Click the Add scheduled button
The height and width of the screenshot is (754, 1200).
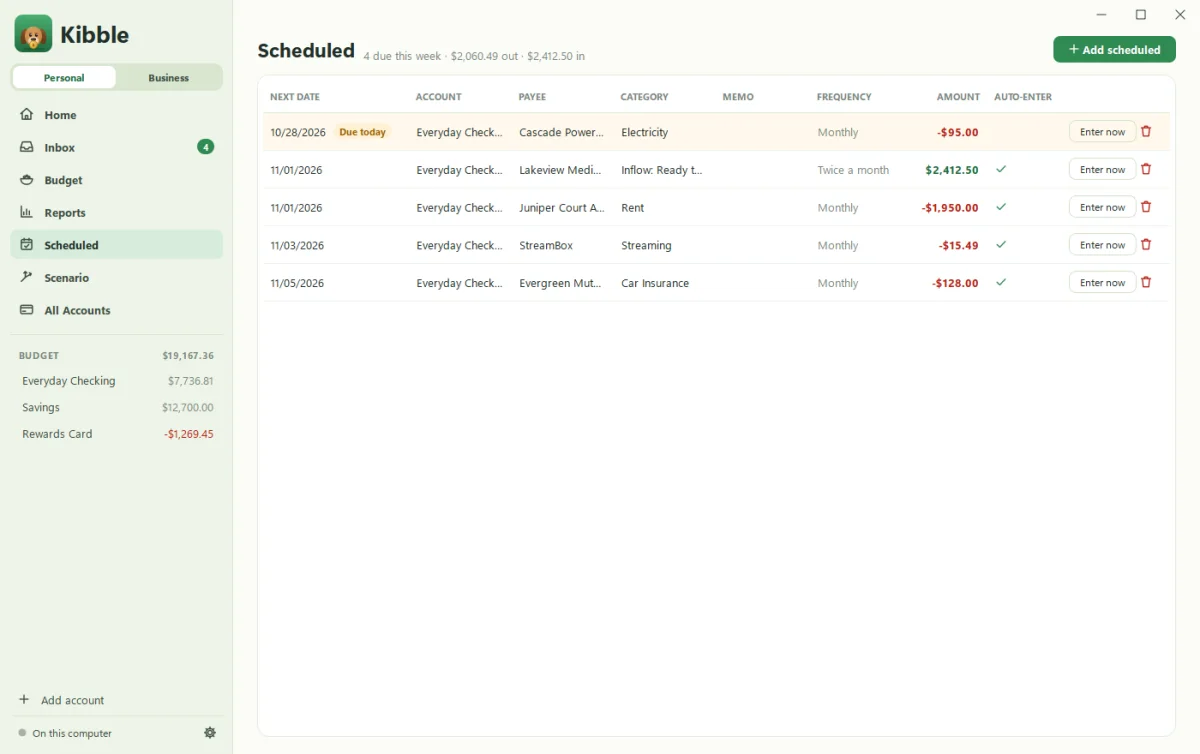tap(1114, 49)
